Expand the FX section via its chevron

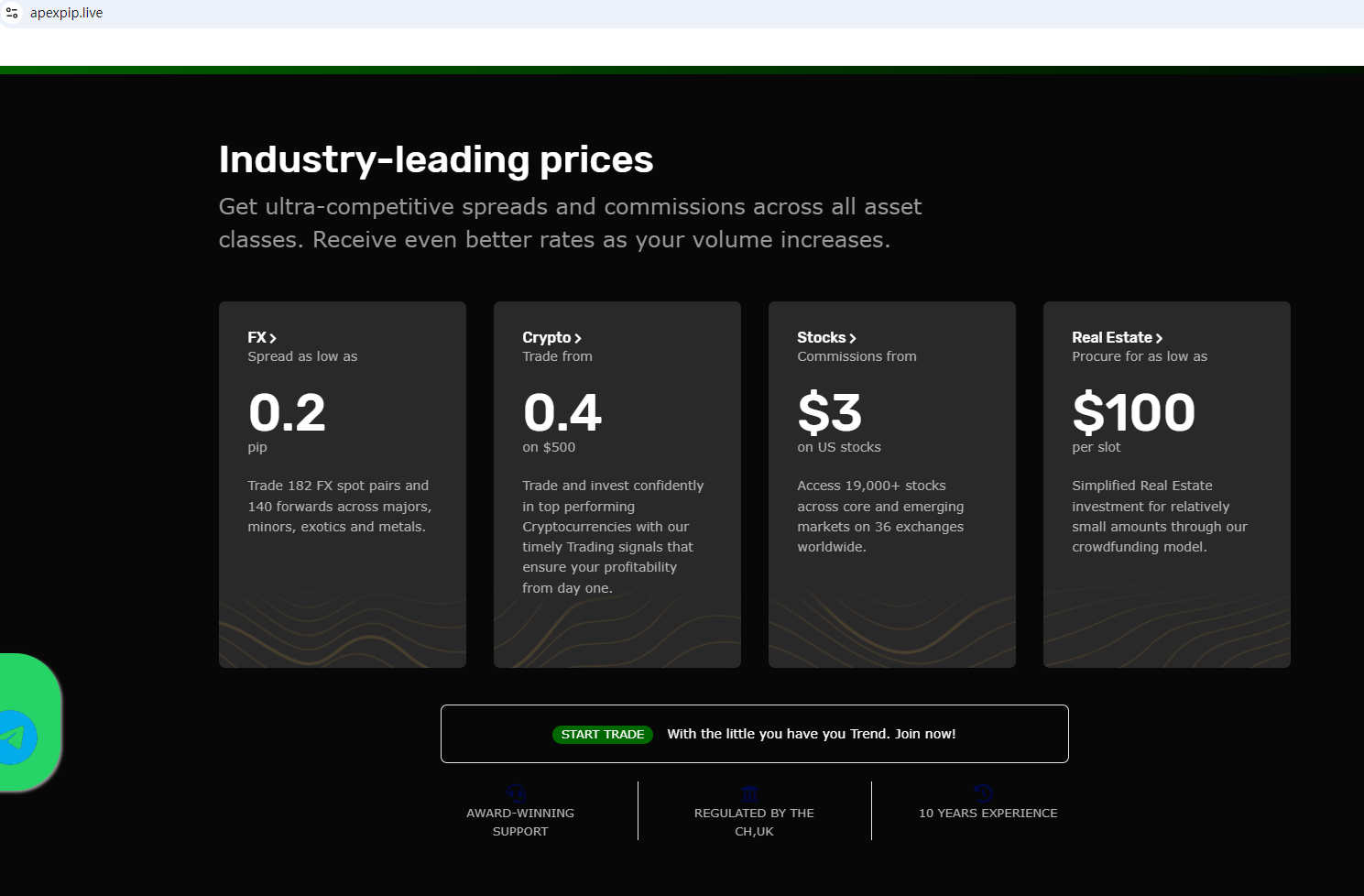point(274,337)
